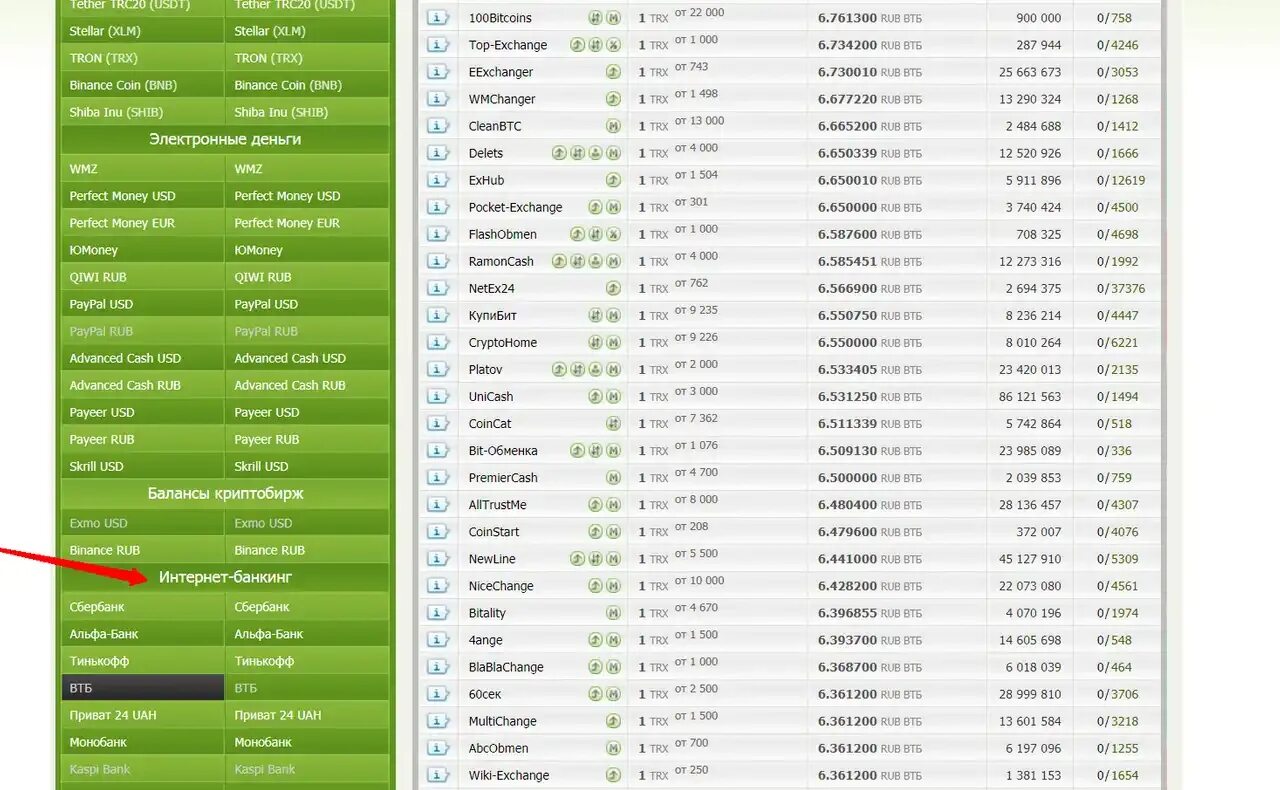The width and height of the screenshot is (1280, 790).
Task: Click the badge icon after ExHub name
Action: click(613, 180)
